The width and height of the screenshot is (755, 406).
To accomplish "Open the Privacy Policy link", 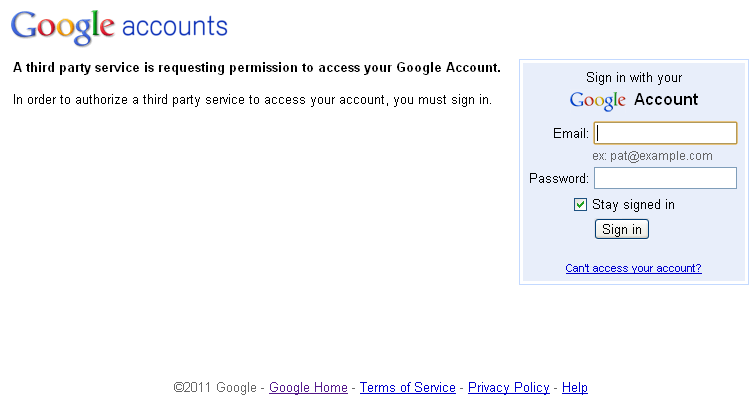I will point(508,387).
